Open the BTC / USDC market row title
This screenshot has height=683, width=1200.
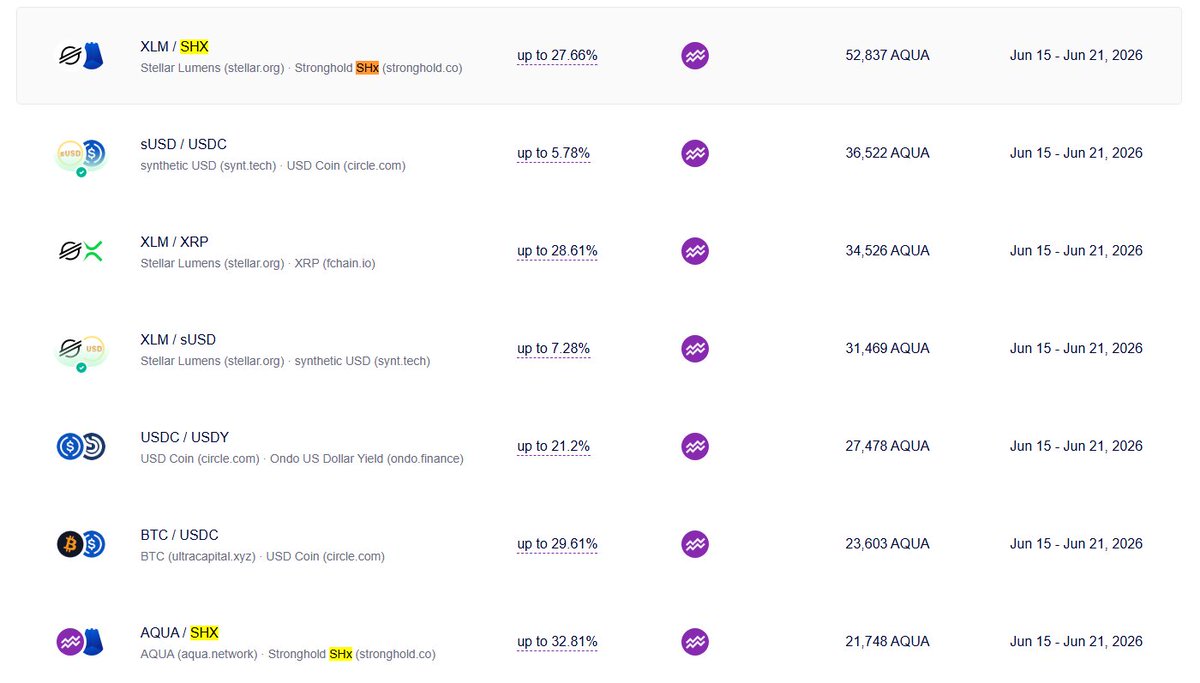pyautogui.click(x=179, y=535)
